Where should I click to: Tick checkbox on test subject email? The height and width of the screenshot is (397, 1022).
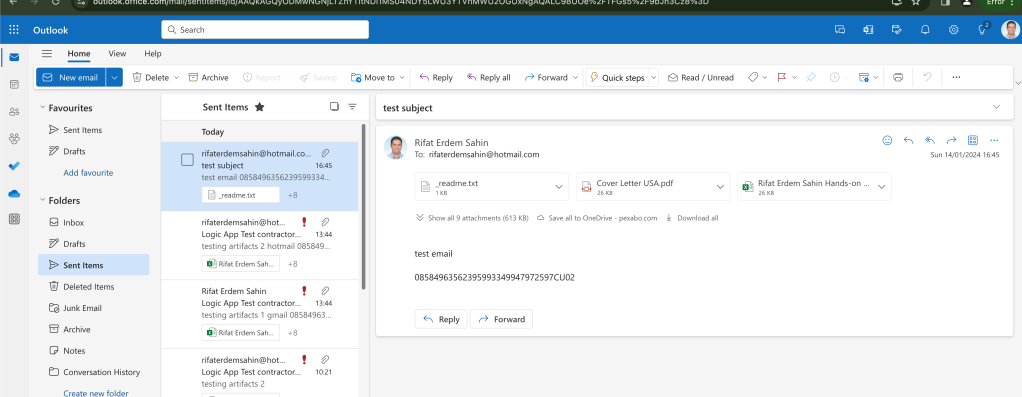(187, 160)
